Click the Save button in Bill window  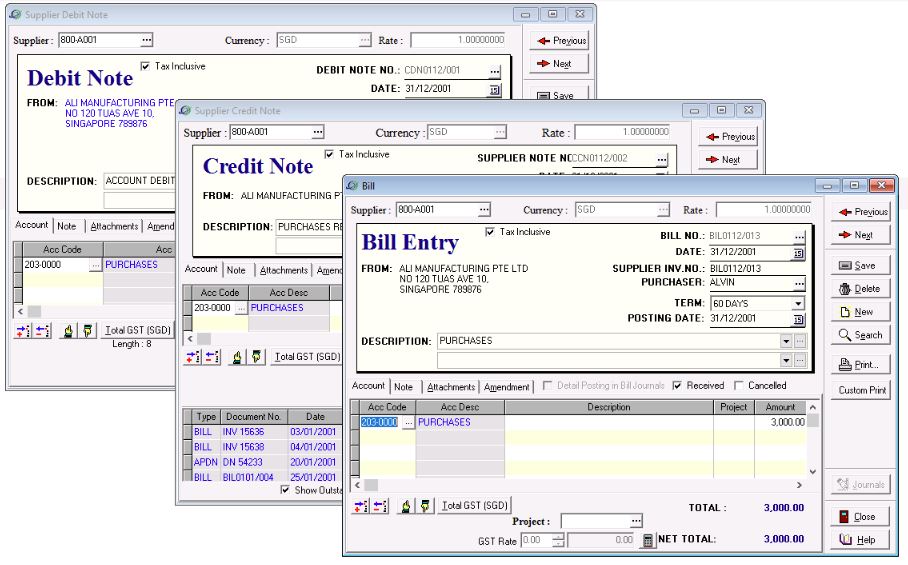tap(860, 266)
